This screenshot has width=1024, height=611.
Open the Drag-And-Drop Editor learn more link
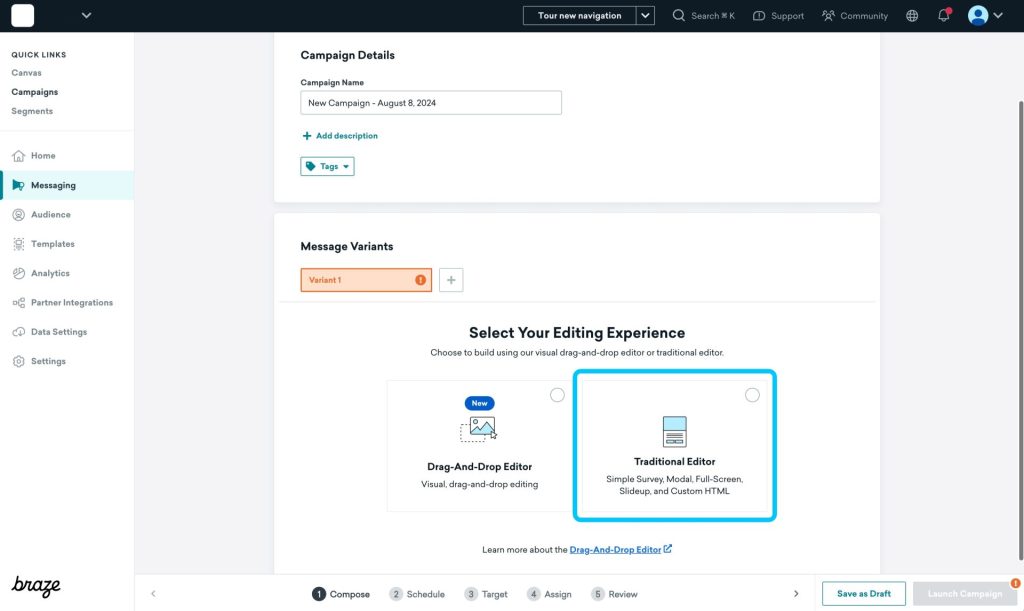pos(615,550)
